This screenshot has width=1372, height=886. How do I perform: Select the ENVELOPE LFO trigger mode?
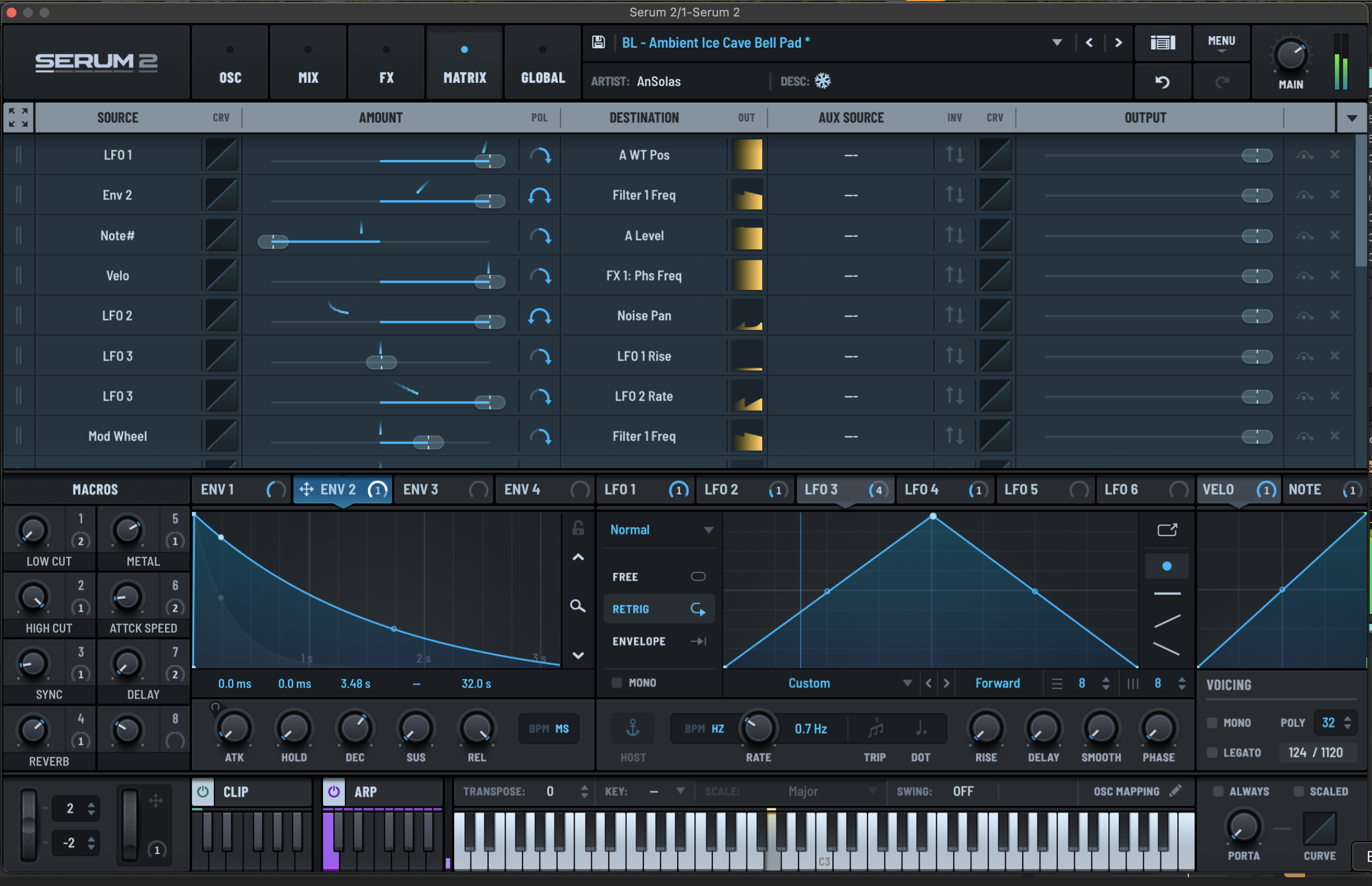pyautogui.click(x=659, y=641)
